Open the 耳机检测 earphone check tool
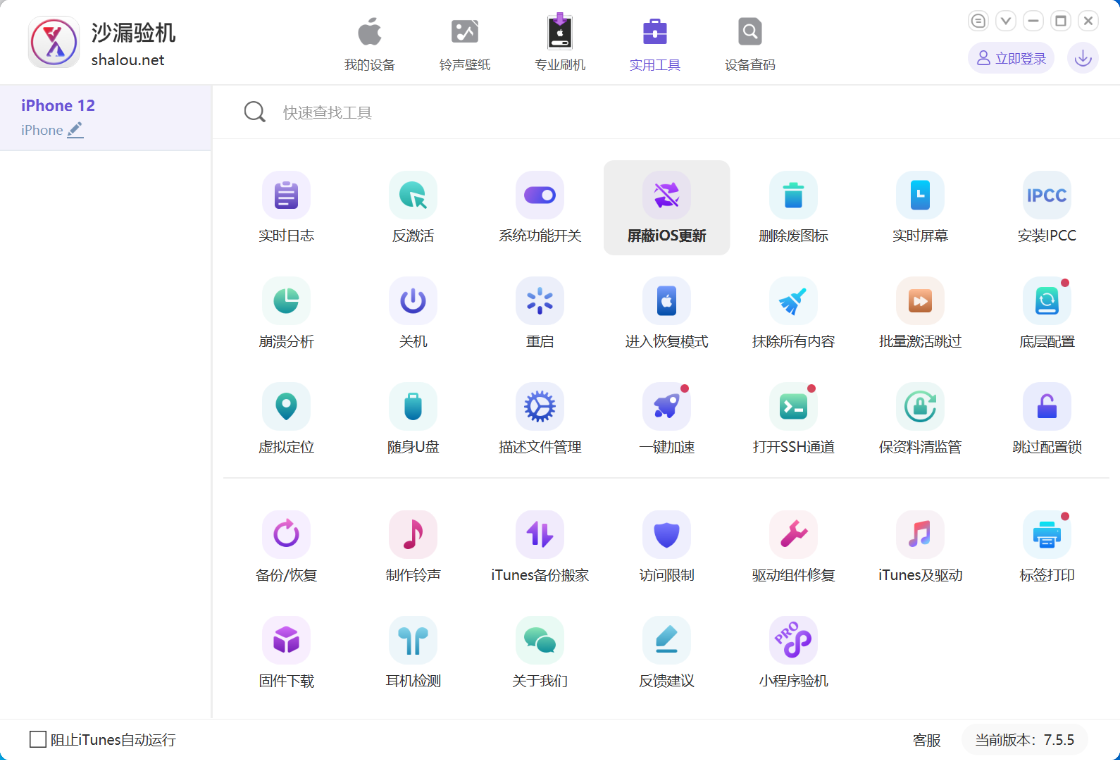Viewport: 1120px width, 760px height. point(413,641)
